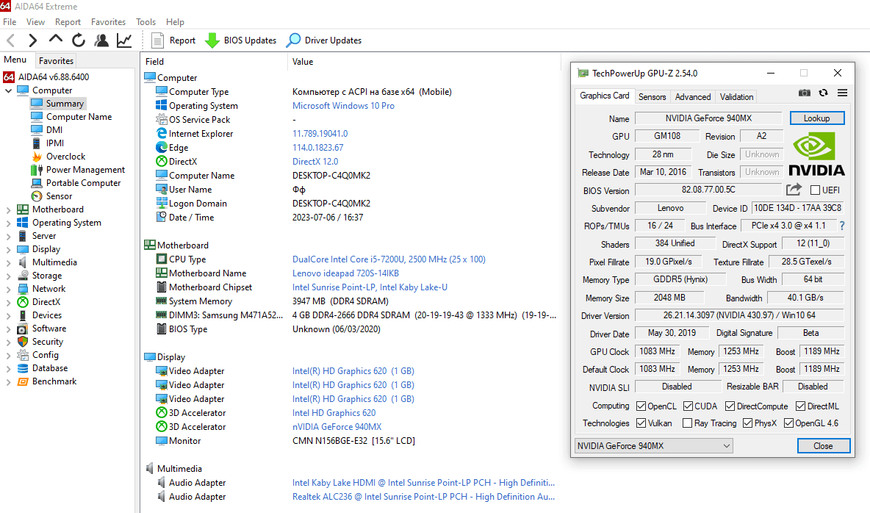Click the BIOS Version field in GPU-Z
The image size is (870, 513).
coord(709,190)
